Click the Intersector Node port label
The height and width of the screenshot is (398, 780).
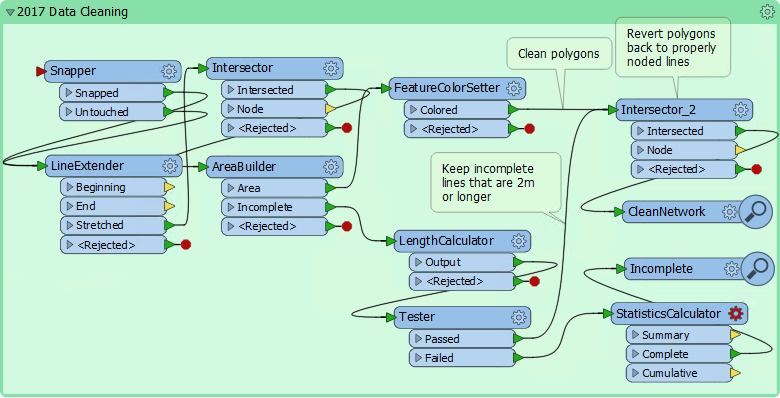point(250,108)
